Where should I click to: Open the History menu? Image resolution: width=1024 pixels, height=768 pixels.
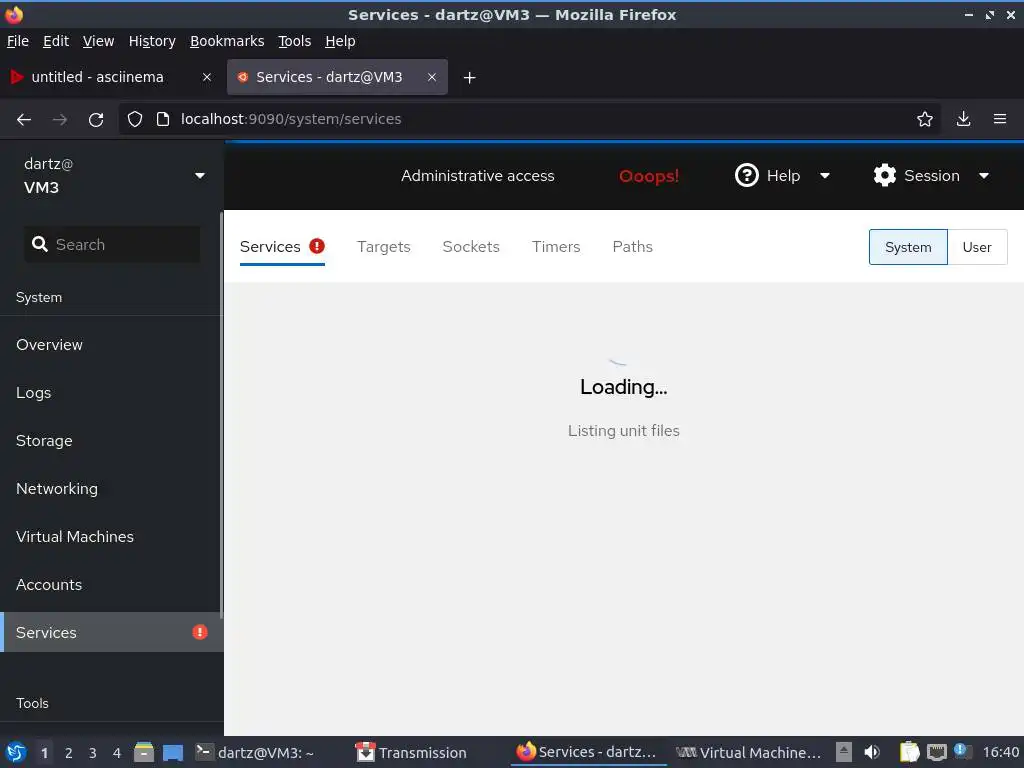tap(152, 41)
